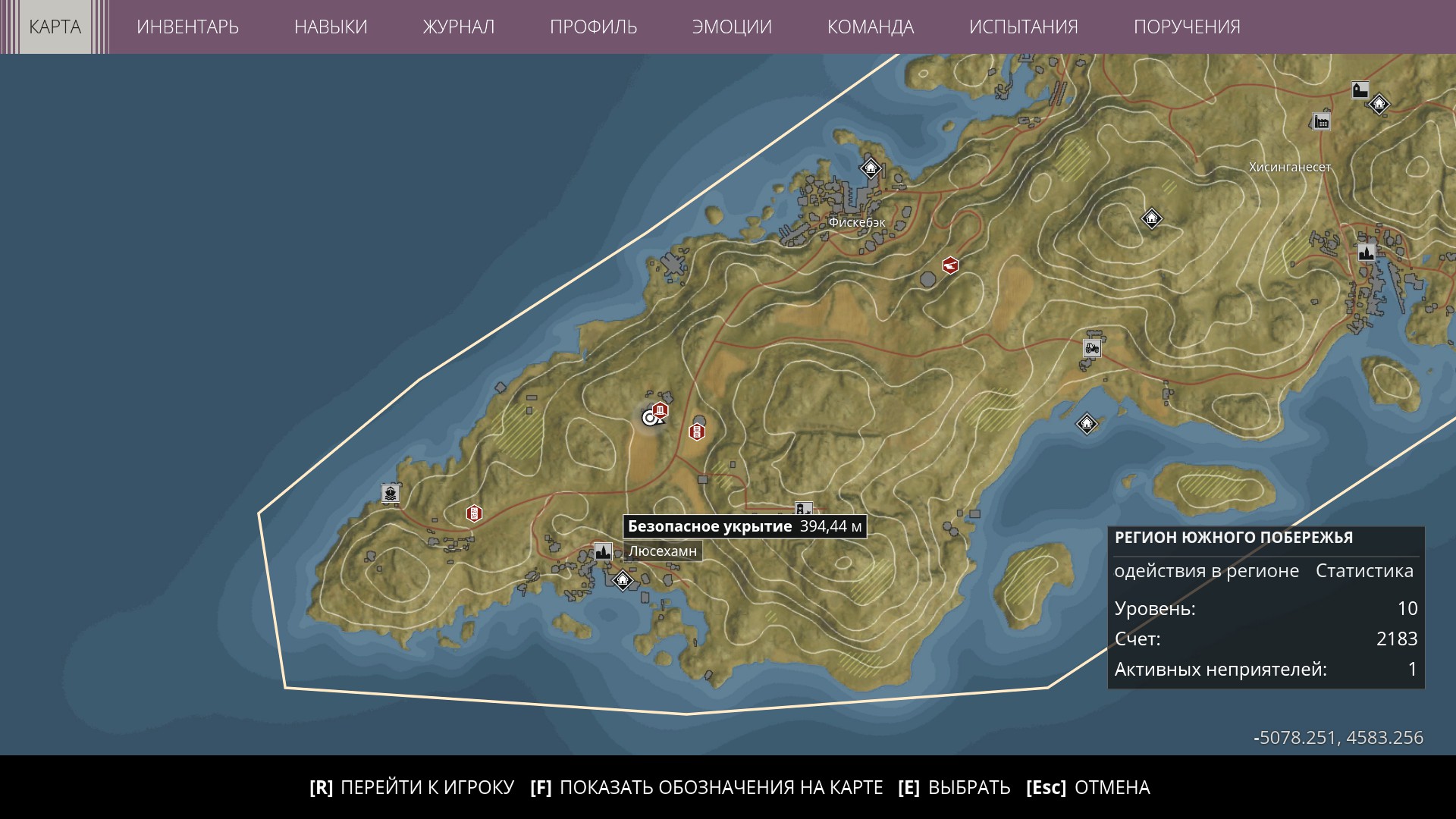Click the map coordinates readout -5078.251, 4583.256
This screenshot has width=1456, height=819.
point(1338,738)
